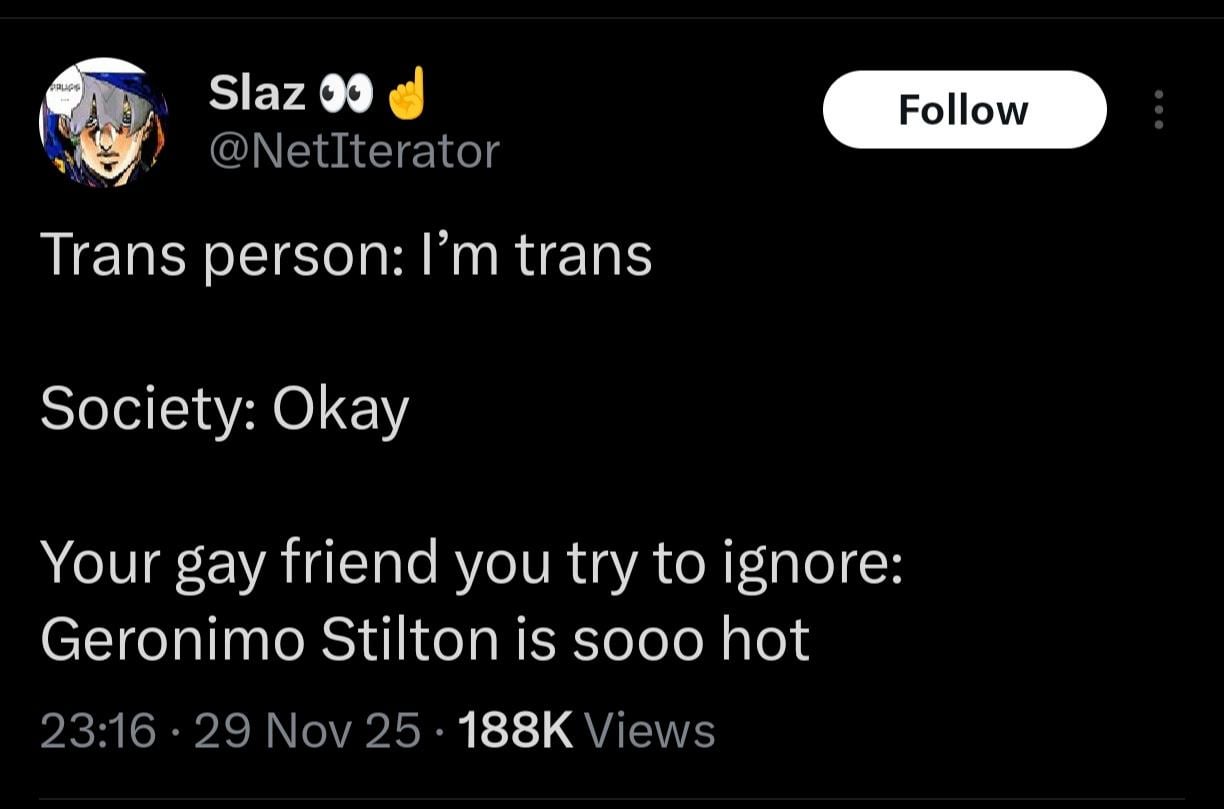Open the three-dot more options menu
This screenshot has height=809, width=1224.
click(x=1159, y=109)
